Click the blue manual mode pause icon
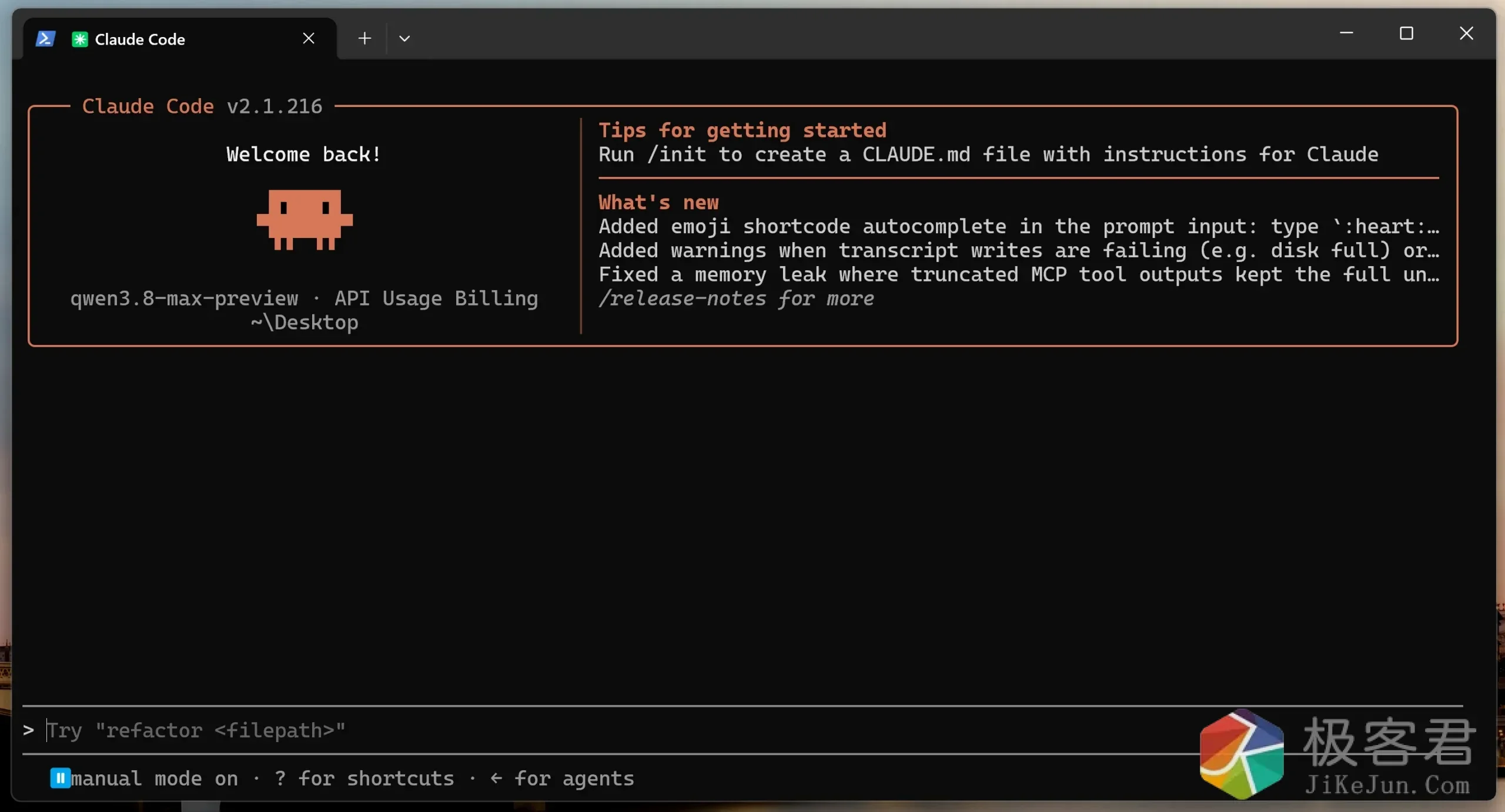 pos(60,778)
